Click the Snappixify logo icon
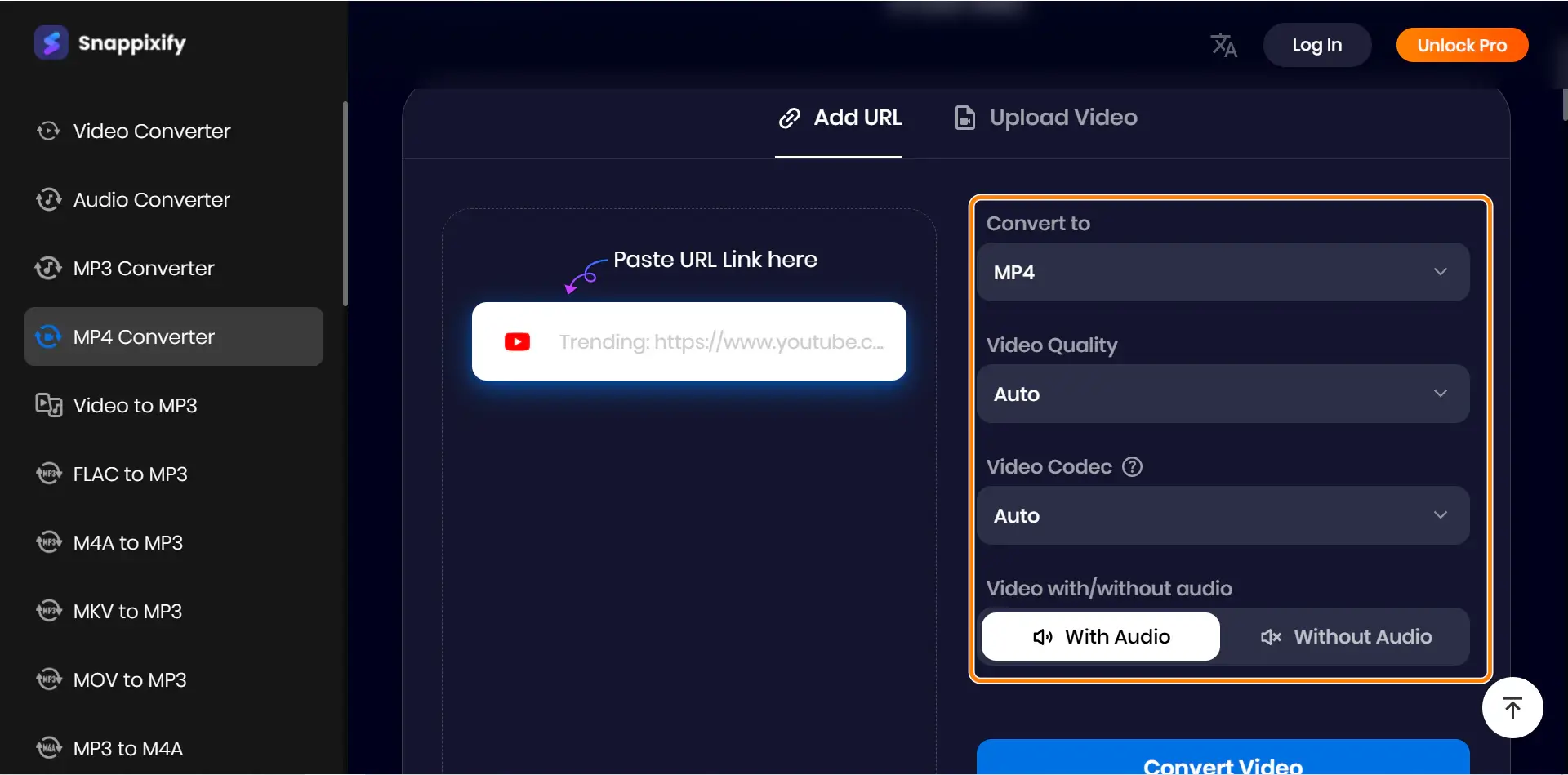 (51, 43)
